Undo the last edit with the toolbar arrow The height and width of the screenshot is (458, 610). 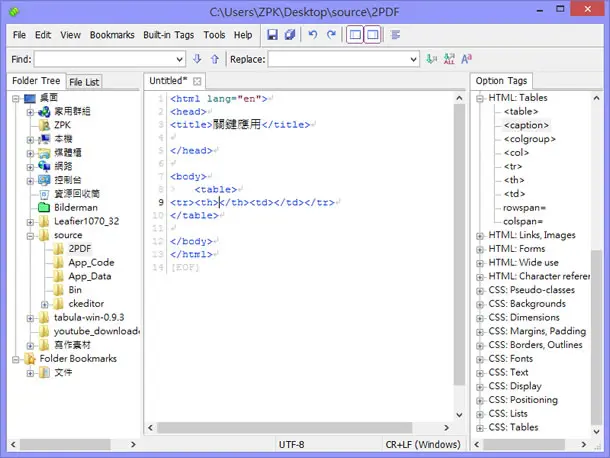pyautogui.click(x=313, y=35)
